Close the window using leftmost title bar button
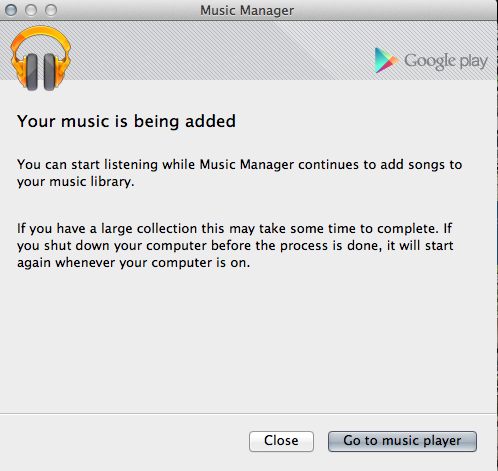Screen dimensions: 498x471 pos(11,10)
